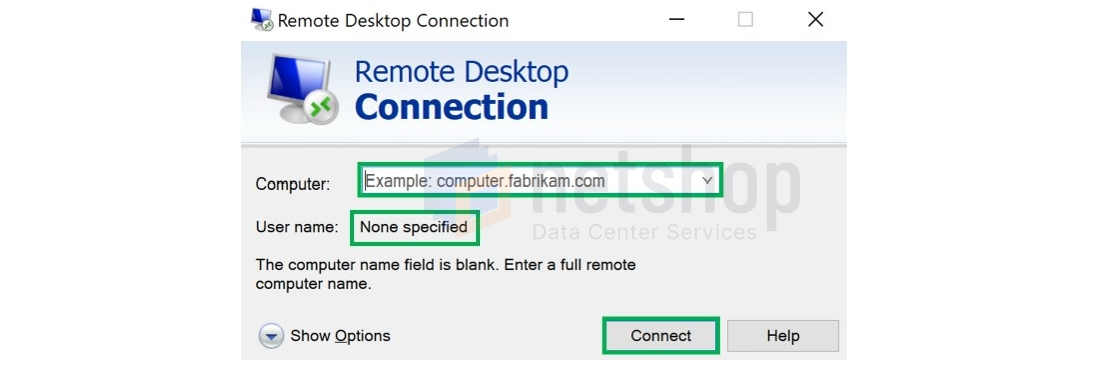Click the greyed-out maximize button

click(x=745, y=20)
